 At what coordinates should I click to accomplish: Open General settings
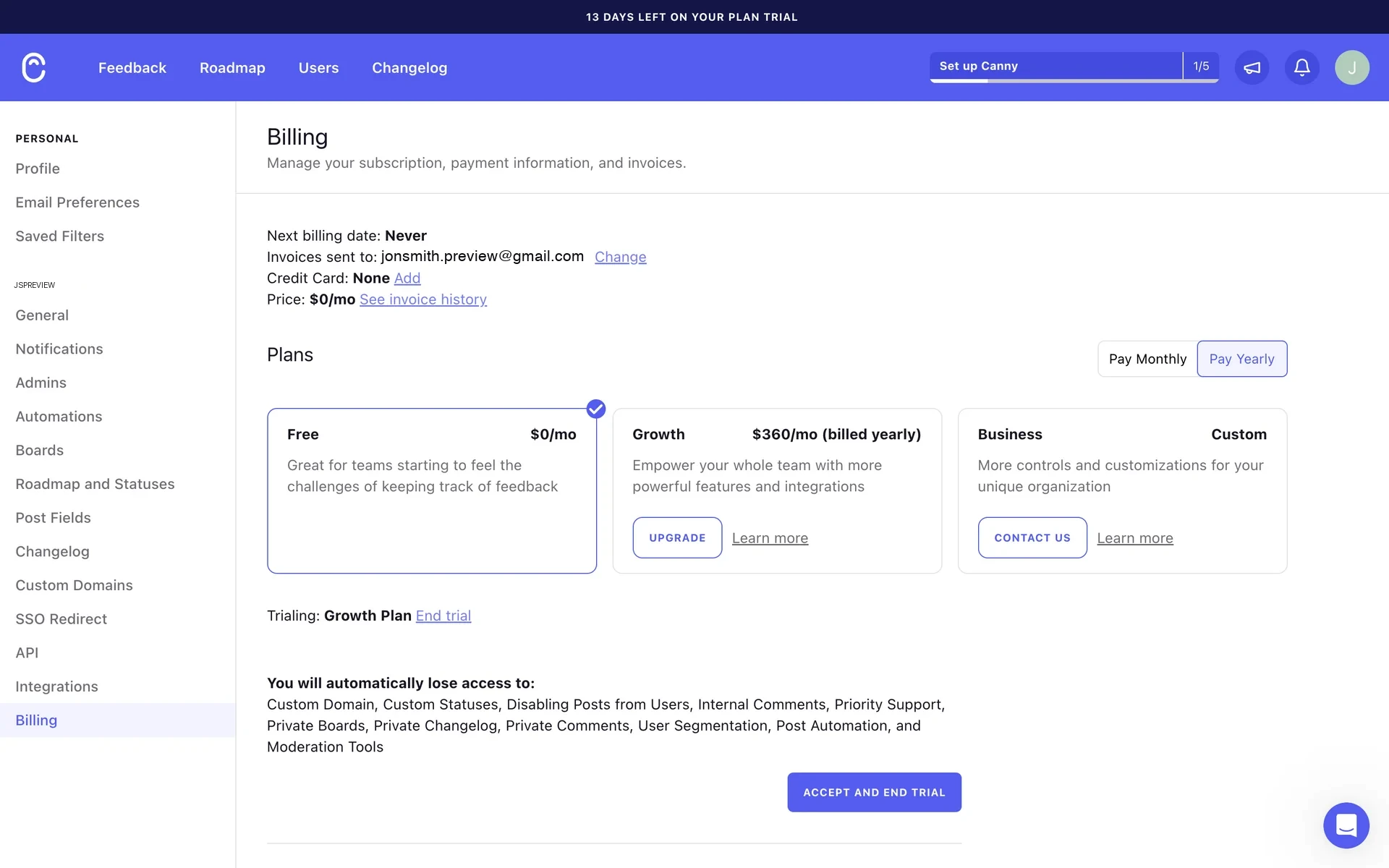coord(42,315)
